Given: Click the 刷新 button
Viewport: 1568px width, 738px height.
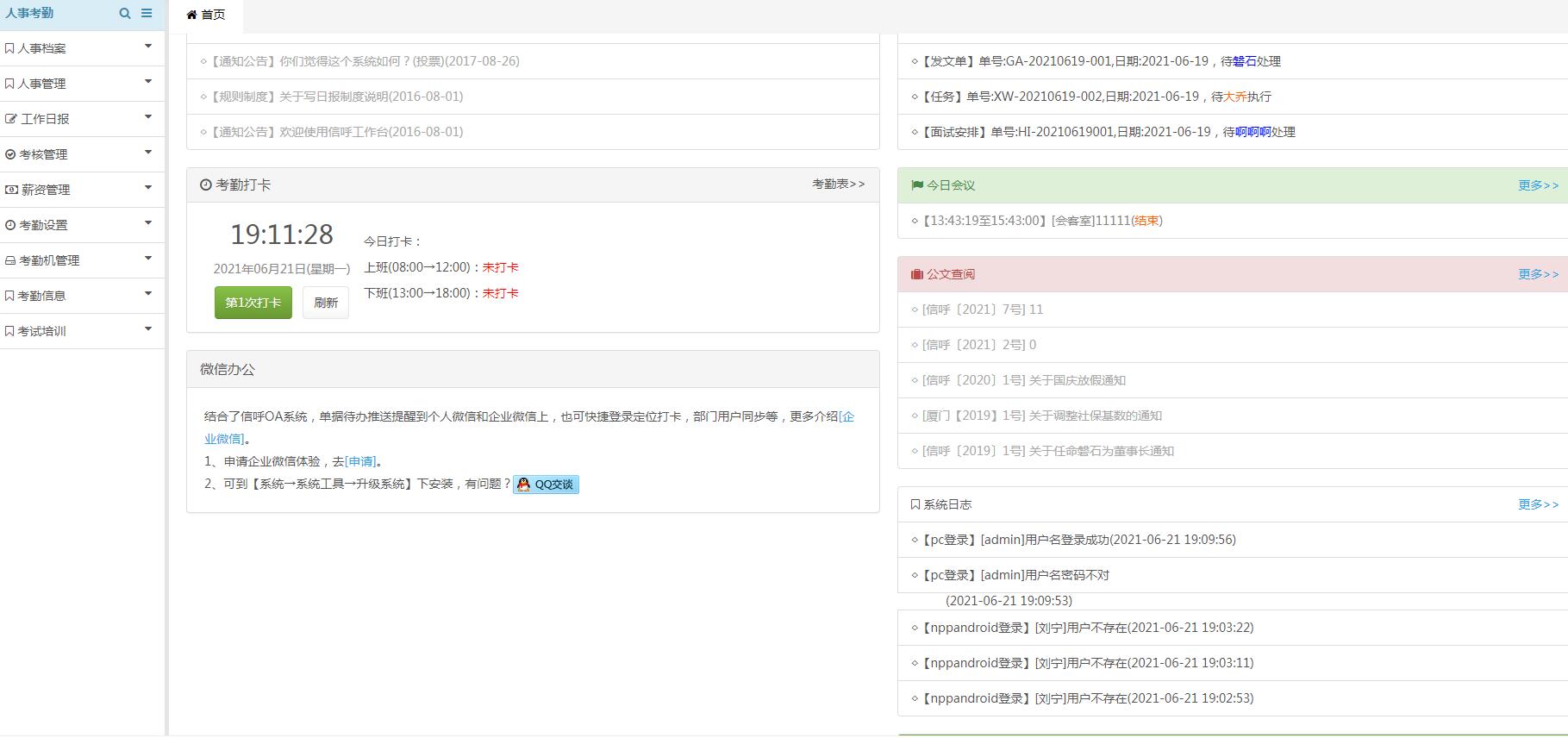Looking at the screenshot, I should (326, 303).
